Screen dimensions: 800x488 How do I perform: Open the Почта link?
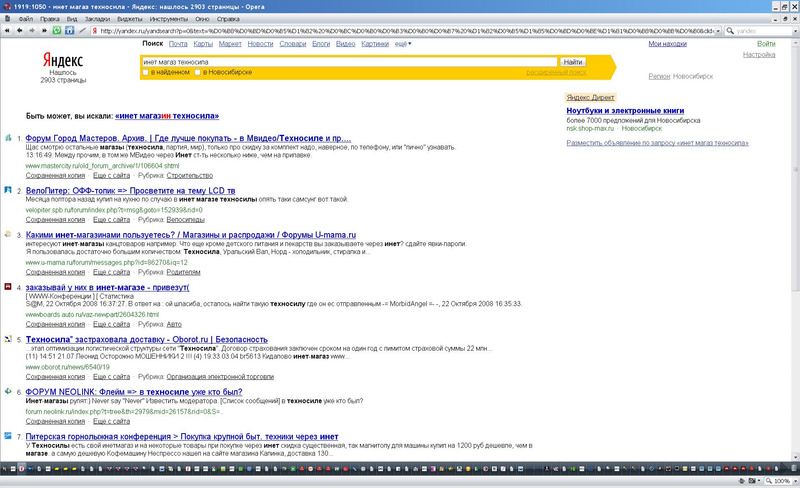(178, 44)
